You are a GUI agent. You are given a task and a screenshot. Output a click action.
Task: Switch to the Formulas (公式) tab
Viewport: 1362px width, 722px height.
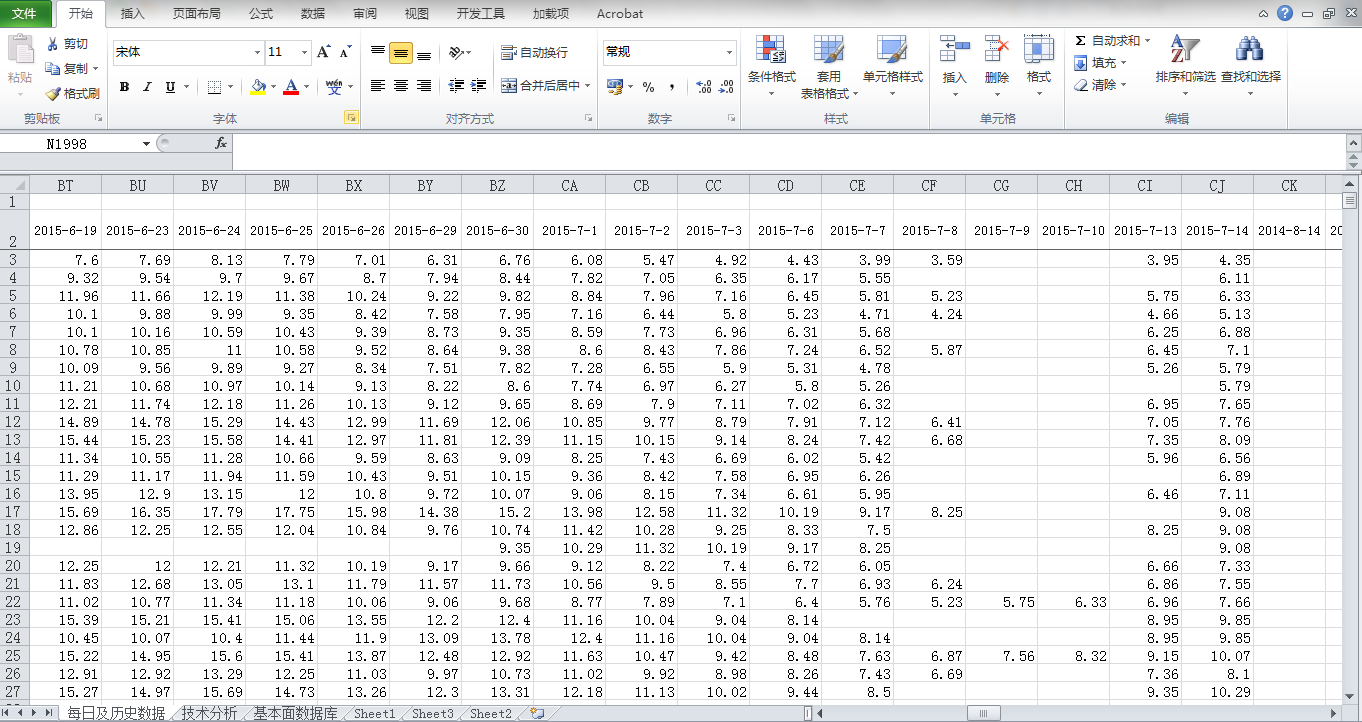coord(261,14)
